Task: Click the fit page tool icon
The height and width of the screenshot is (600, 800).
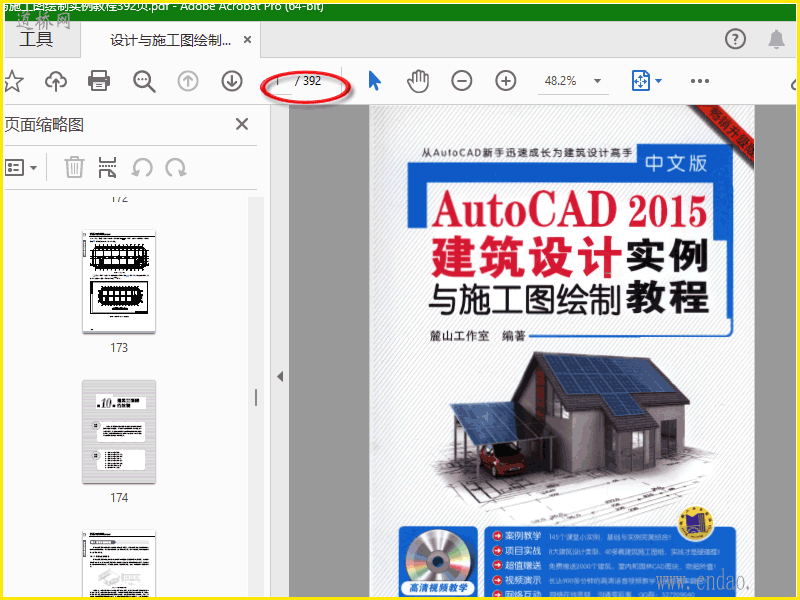Action: coord(640,81)
